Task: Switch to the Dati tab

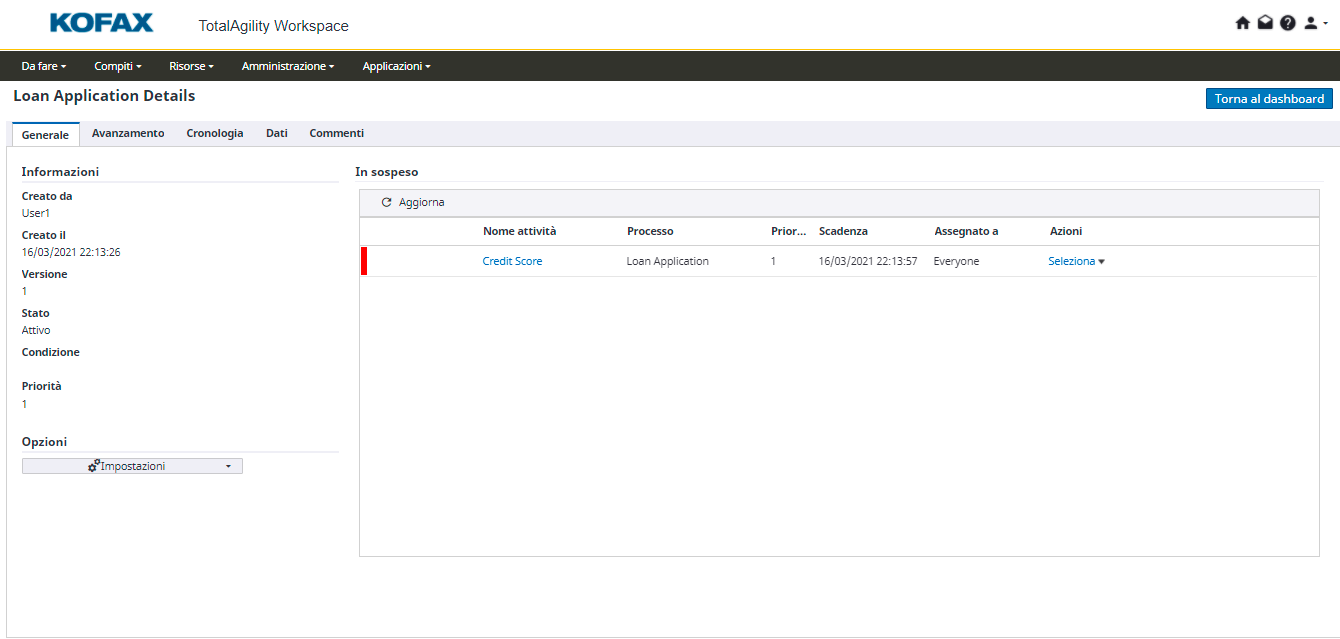Action: pos(277,133)
